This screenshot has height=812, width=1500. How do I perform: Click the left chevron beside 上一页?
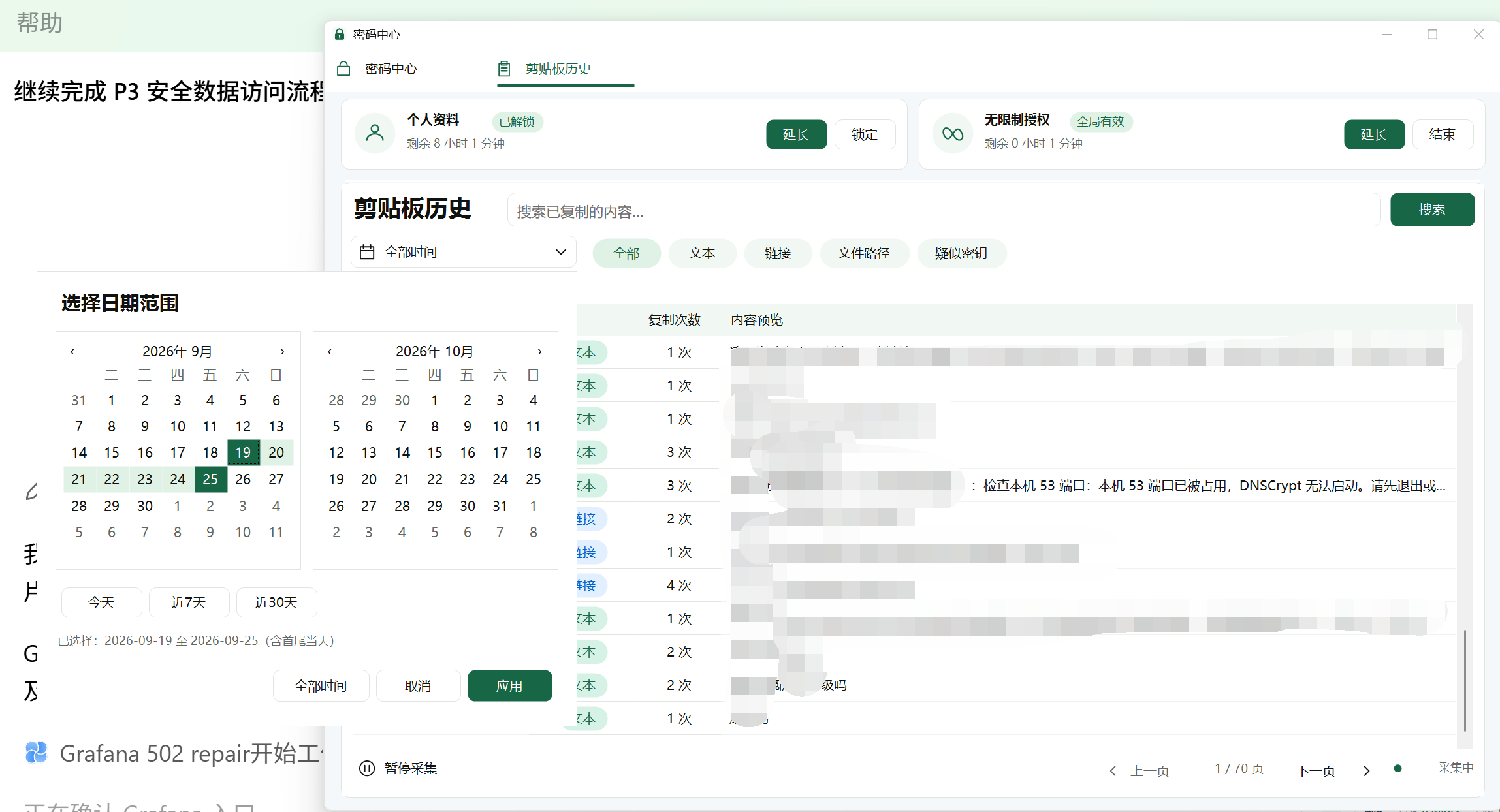(1113, 771)
